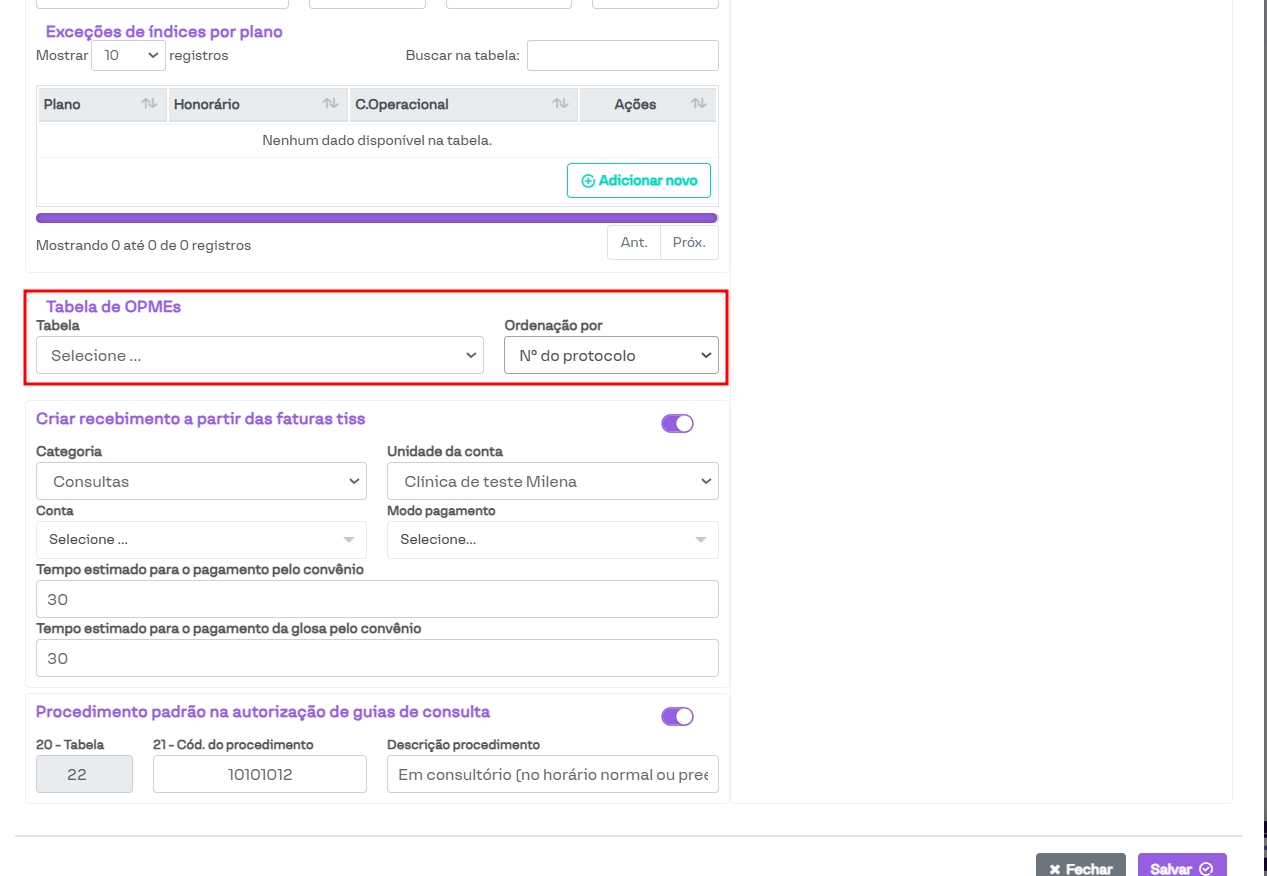Sort table by Plano column
This screenshot has height=876, width=1267.
tap(102, 105)
